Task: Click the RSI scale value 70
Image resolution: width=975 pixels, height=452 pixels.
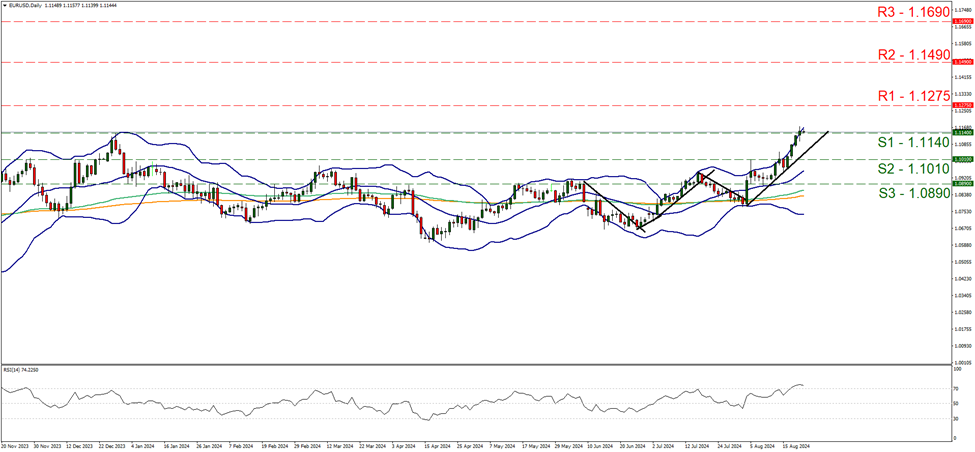Action: tap(956, 389)
